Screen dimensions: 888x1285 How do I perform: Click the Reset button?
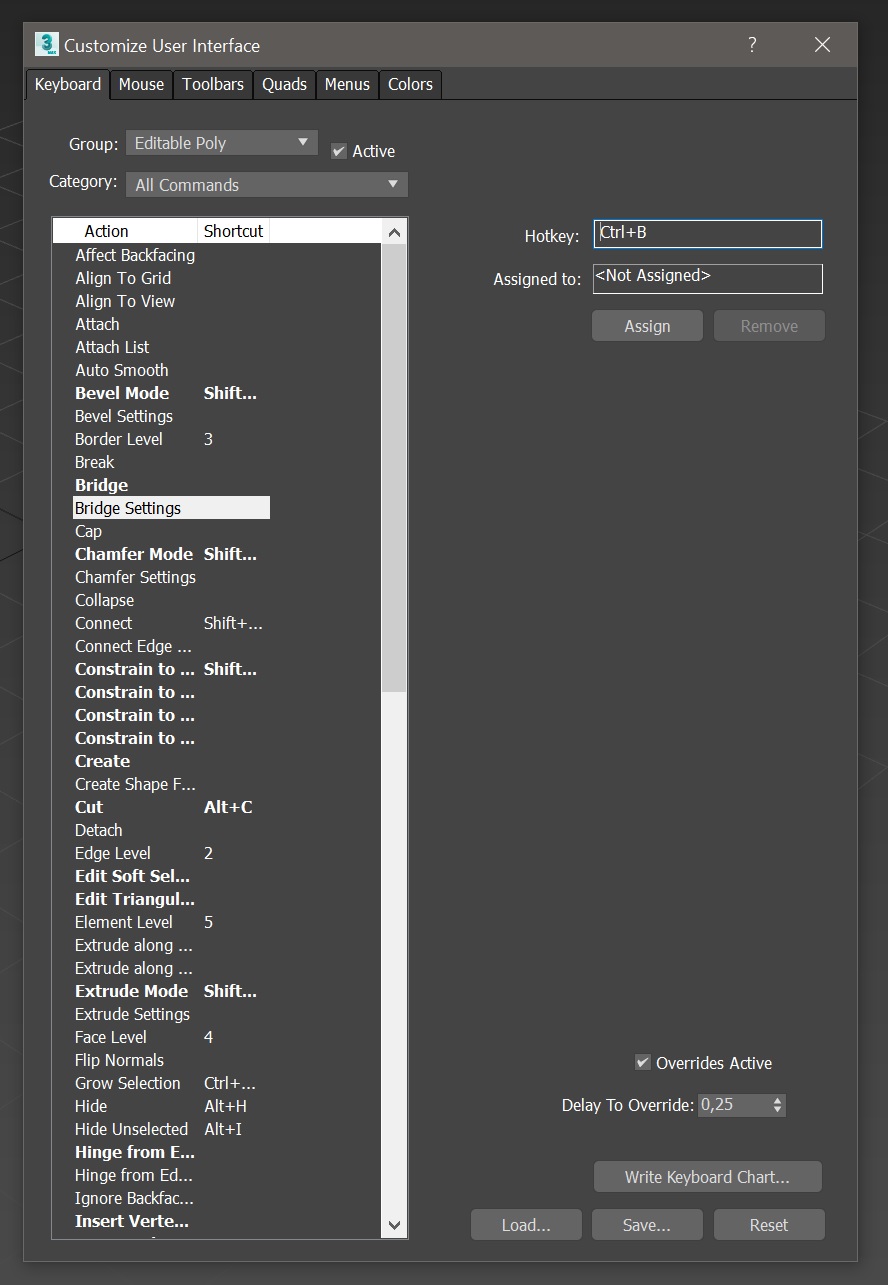tap(769, 1225)
